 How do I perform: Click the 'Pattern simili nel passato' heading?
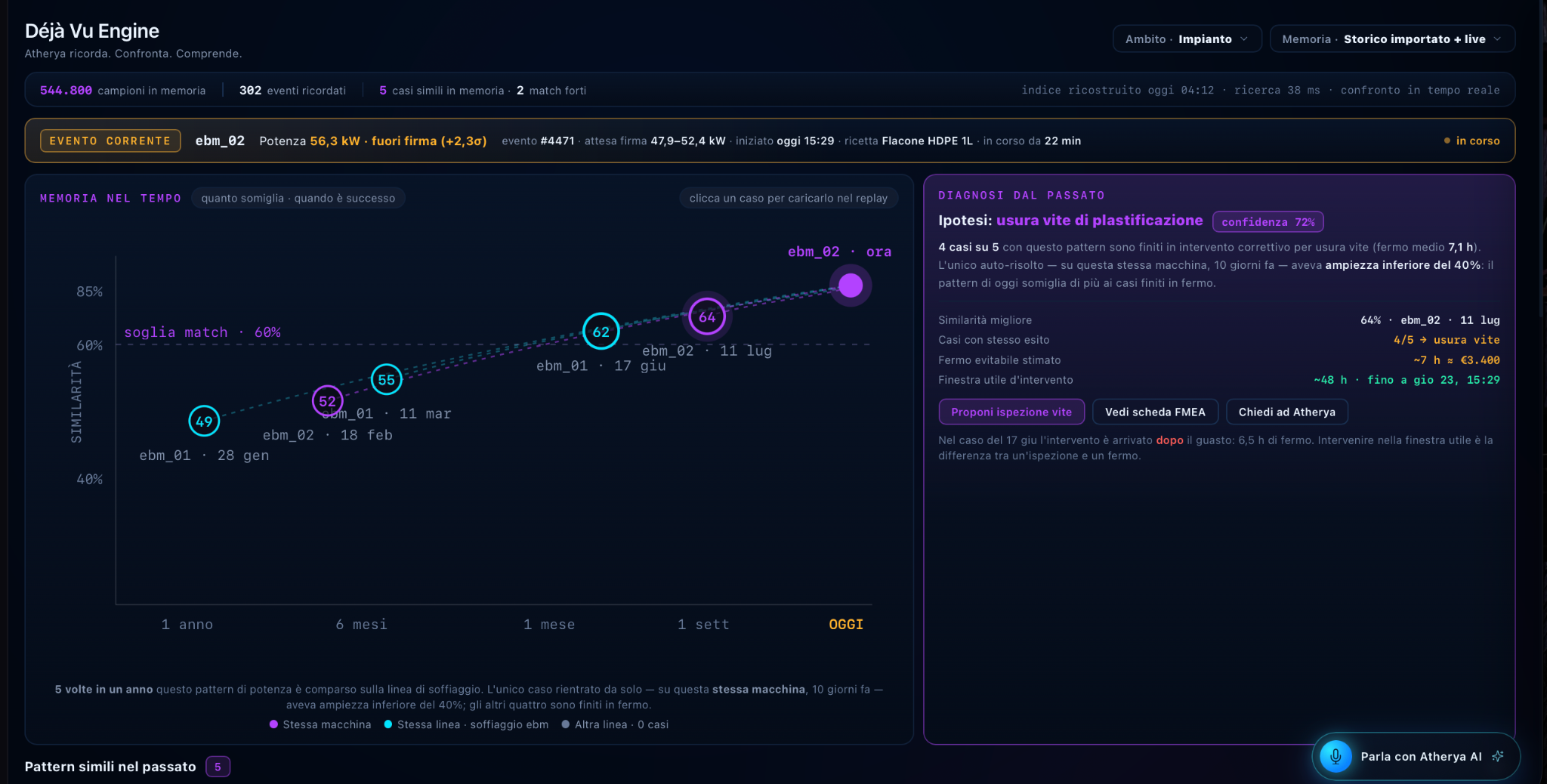tap(110, 767)
